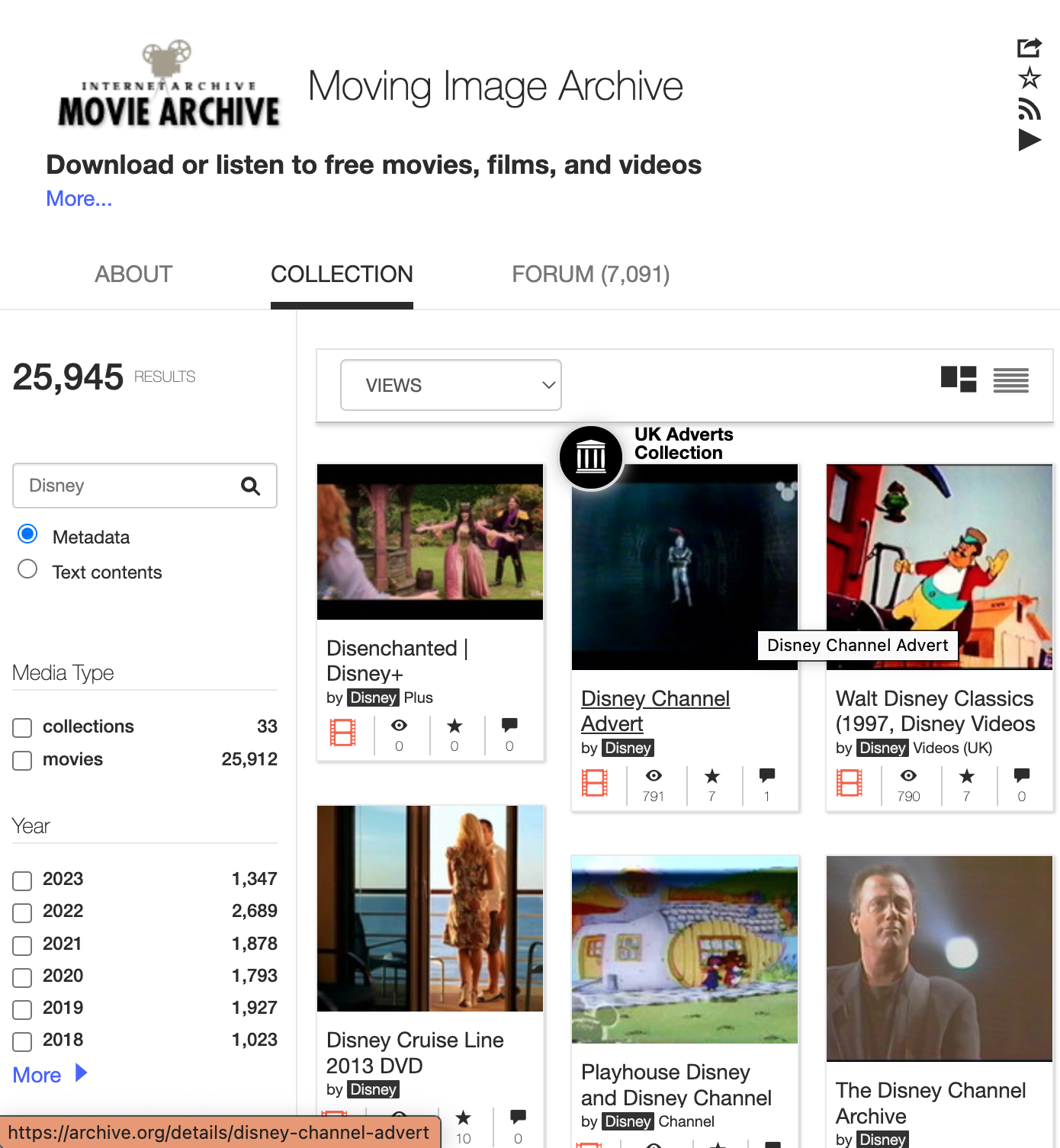Image resolution: width=1060 pixels, height=1148 pixels.
Task: Click the Internet Archive Movie Archive logo
Action: point(169,83)
